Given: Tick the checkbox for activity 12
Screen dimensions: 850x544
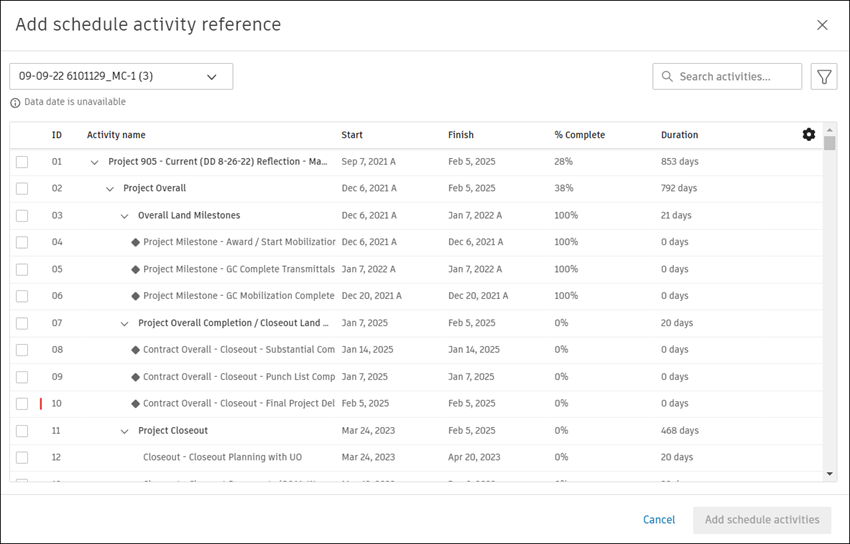Looking at the screenshot, I should 22,458.
